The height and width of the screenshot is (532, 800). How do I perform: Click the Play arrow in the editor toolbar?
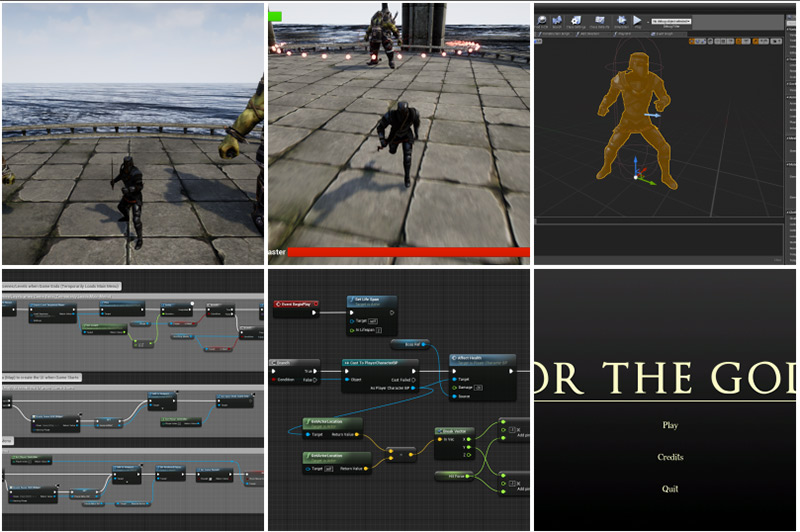click(x=637, y=20)
